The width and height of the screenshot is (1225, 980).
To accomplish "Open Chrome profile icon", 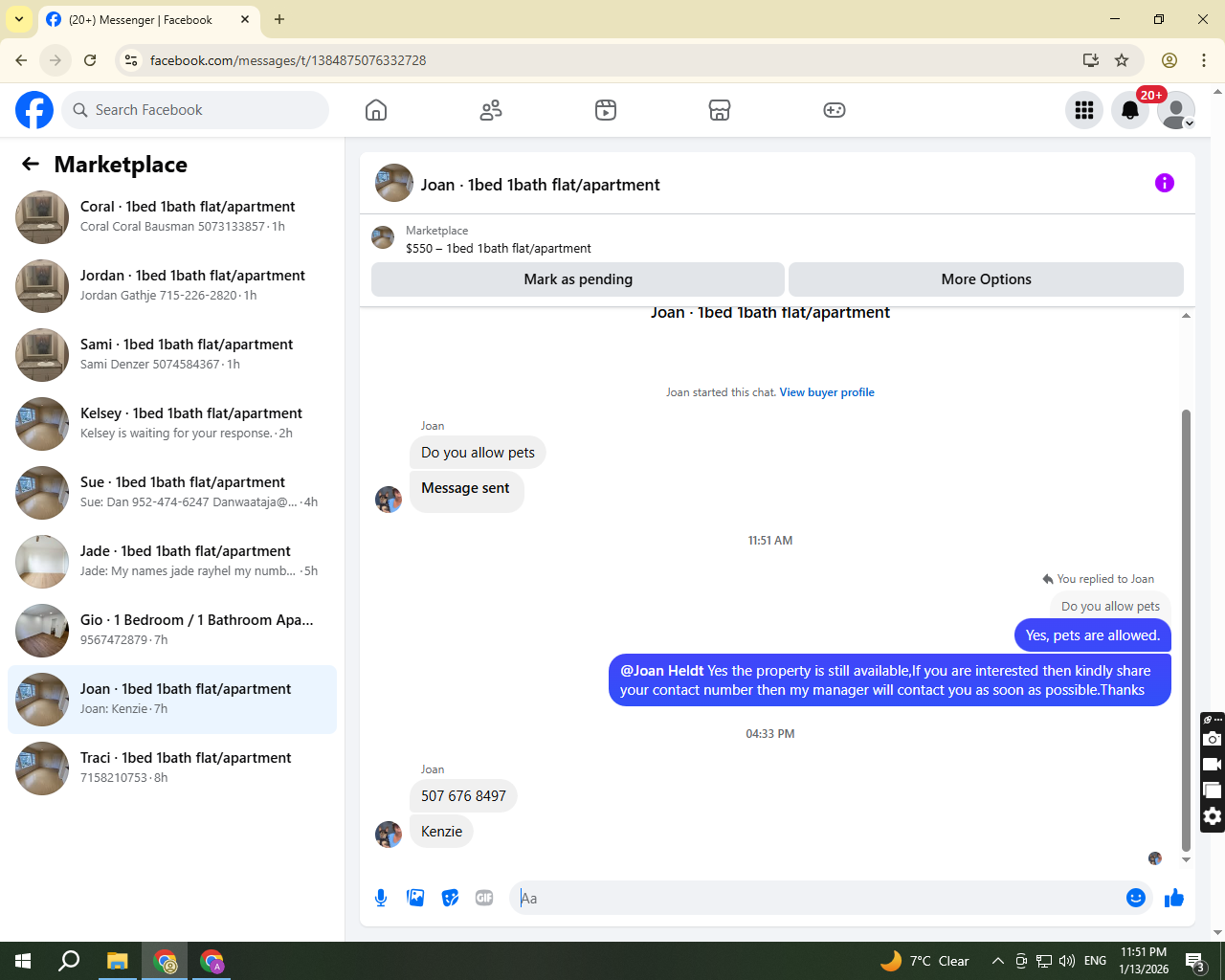I will (1169, 60).
